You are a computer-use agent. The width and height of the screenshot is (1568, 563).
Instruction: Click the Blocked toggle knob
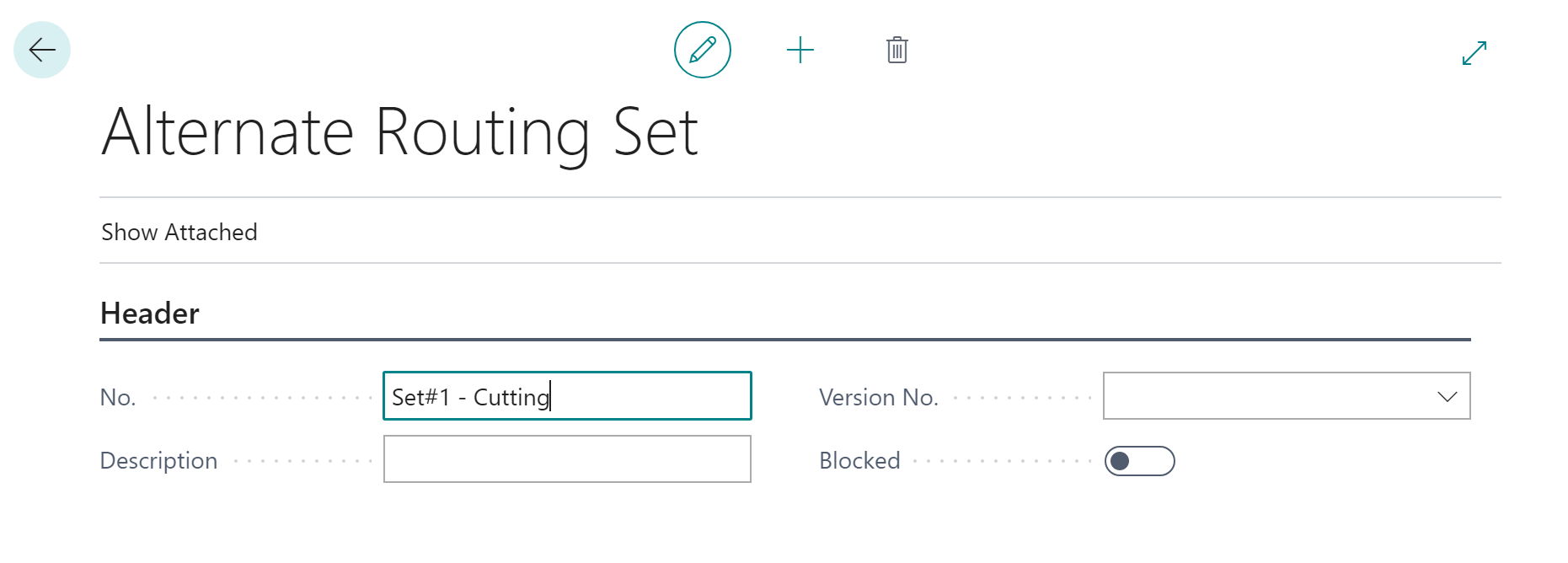1120,461
